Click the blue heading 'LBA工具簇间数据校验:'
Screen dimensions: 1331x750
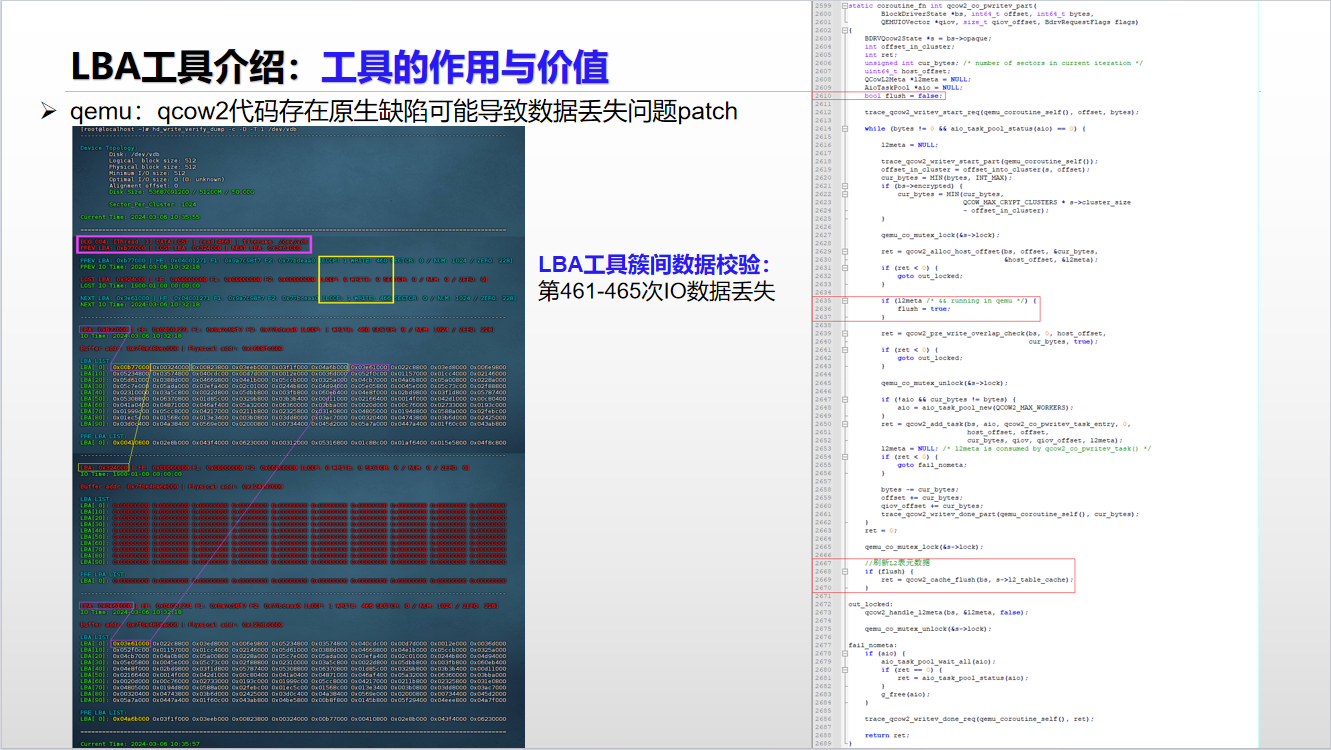(x=654, y=265)
